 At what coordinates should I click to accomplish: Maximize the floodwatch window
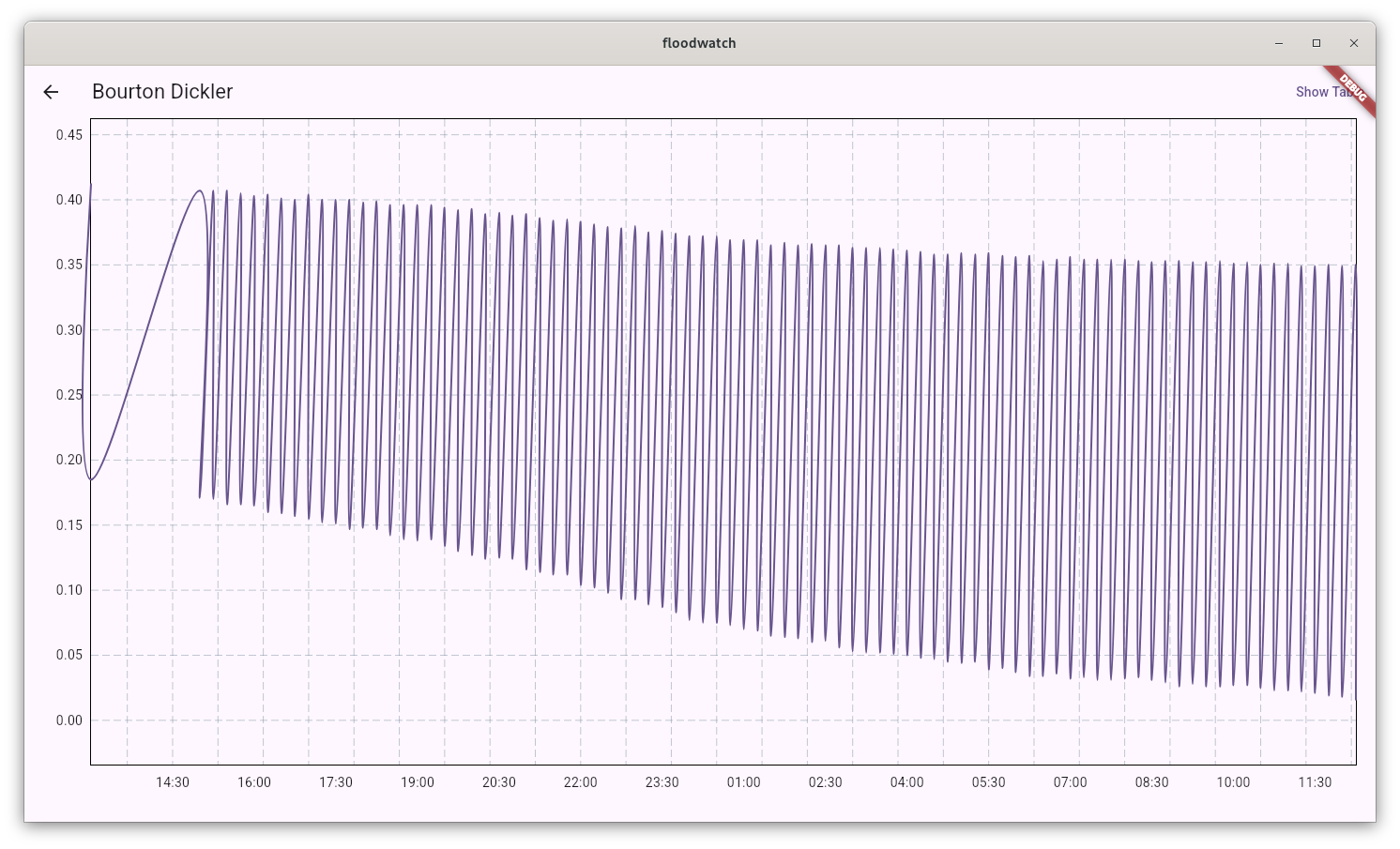[x=1316, y=43]
